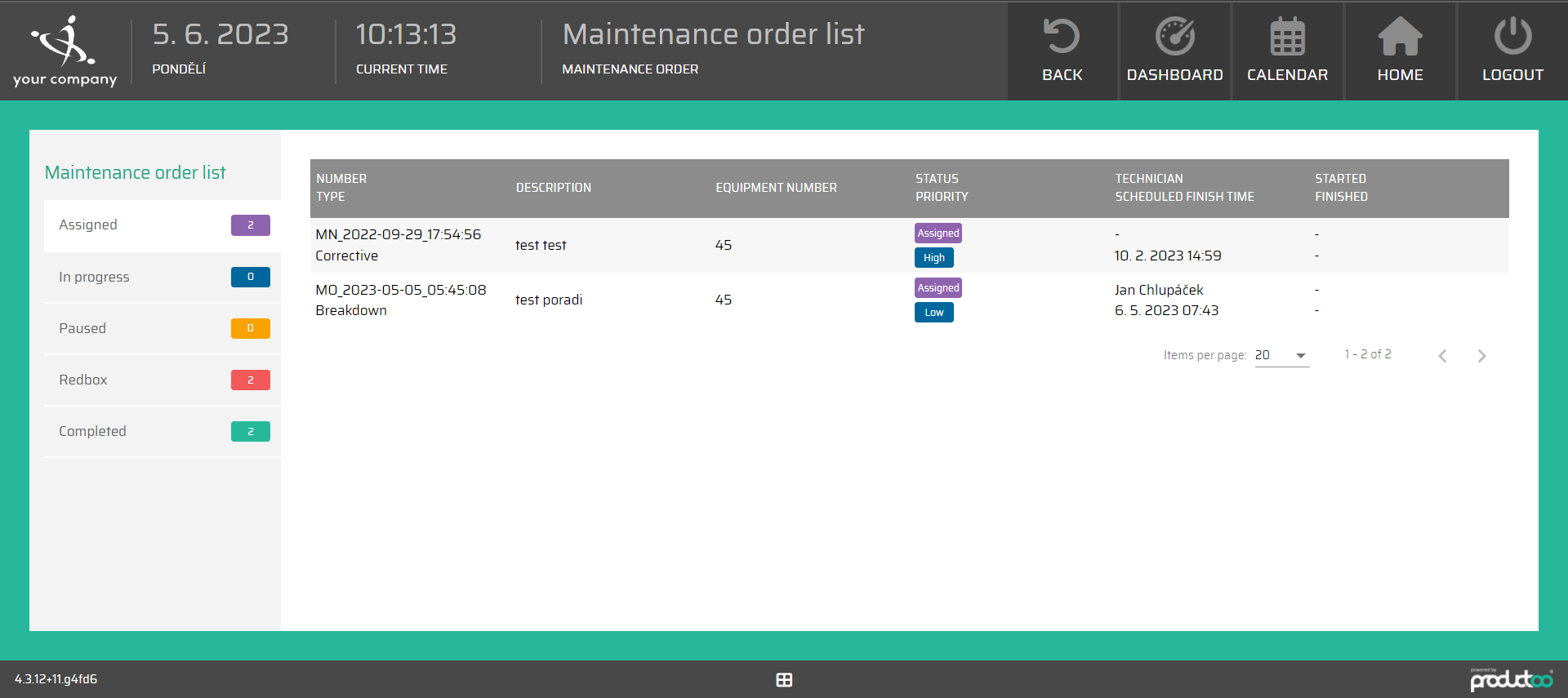The width and height of the screenshot is (1568, 698).
Task: Open order MN_2022-09-29_17:54:56
Action: pyautogui.click(x=399, y=235)
